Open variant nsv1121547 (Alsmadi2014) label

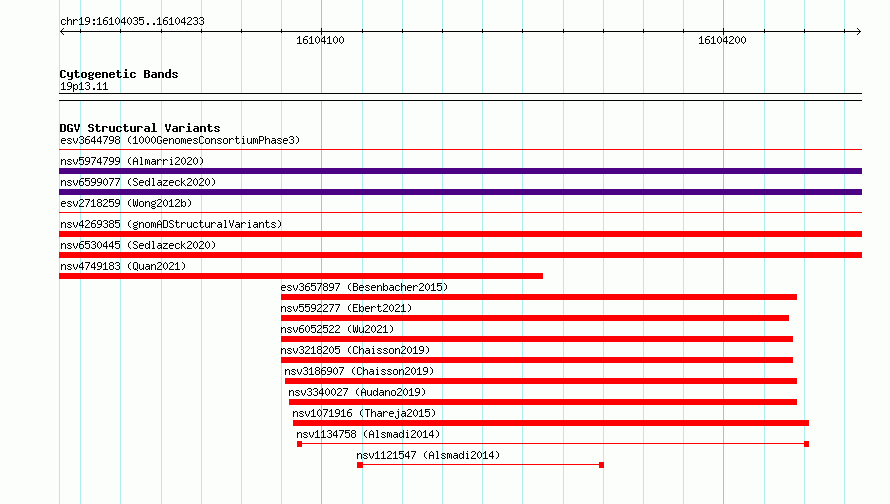coord(428,455)
